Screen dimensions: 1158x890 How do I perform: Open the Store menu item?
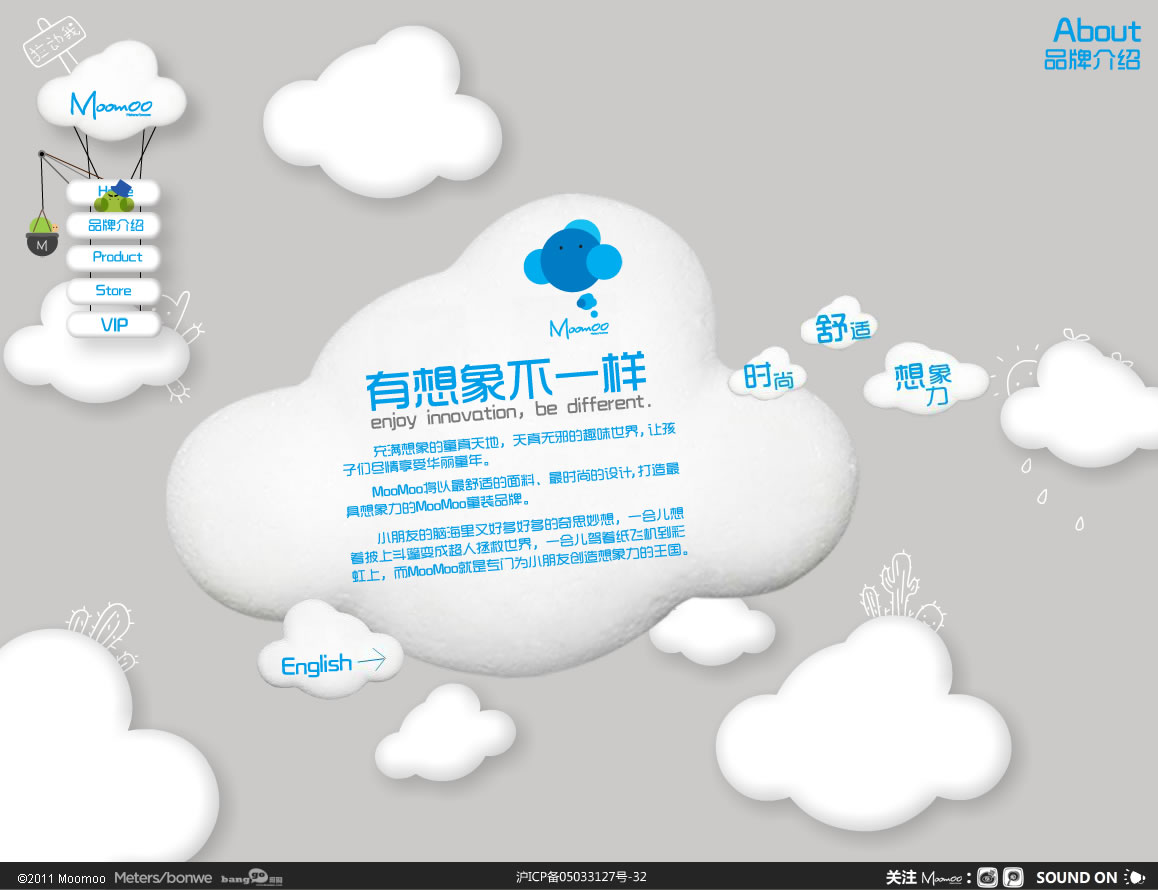click(x=113, y=290)
